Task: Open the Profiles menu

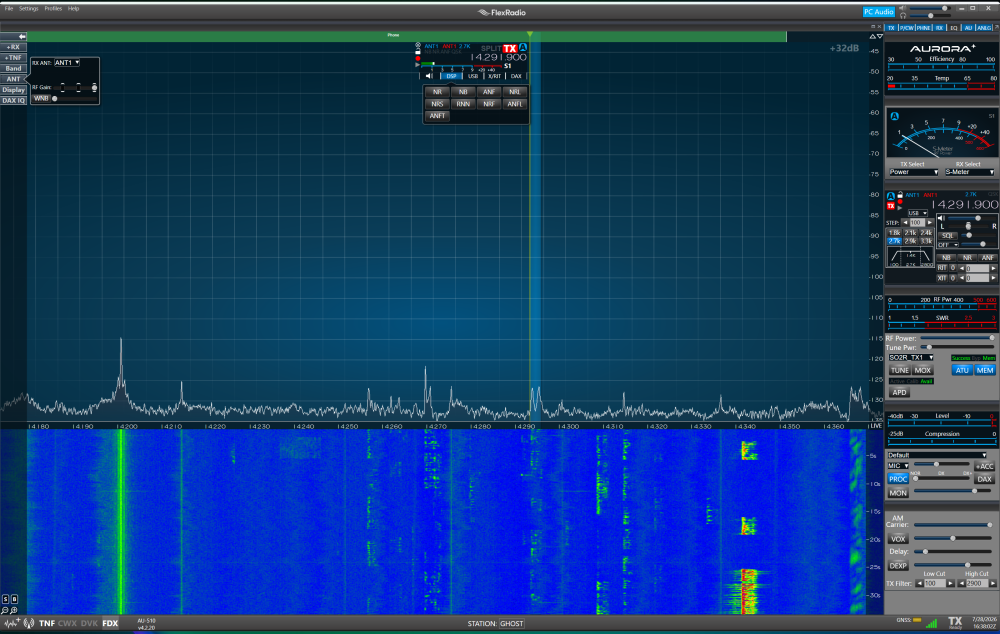Action: pyautogui.click(x=53, y=8)
